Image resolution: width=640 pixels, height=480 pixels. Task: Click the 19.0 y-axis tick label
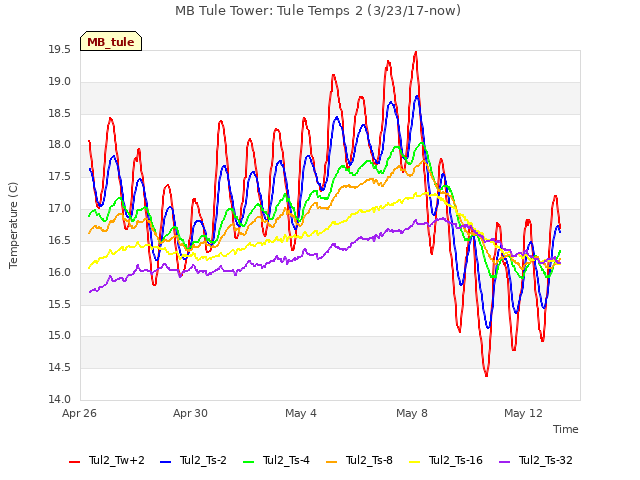tap(60, 82)
